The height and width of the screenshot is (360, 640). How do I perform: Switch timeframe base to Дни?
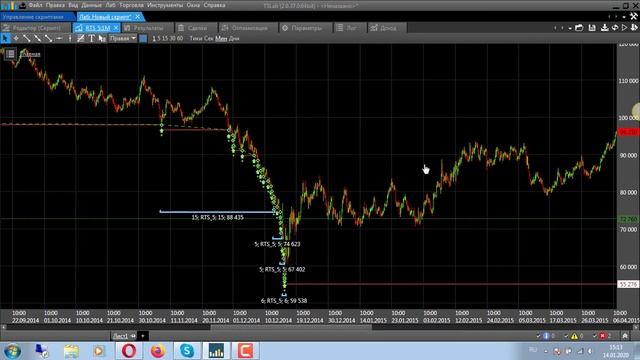coord(234,38)
